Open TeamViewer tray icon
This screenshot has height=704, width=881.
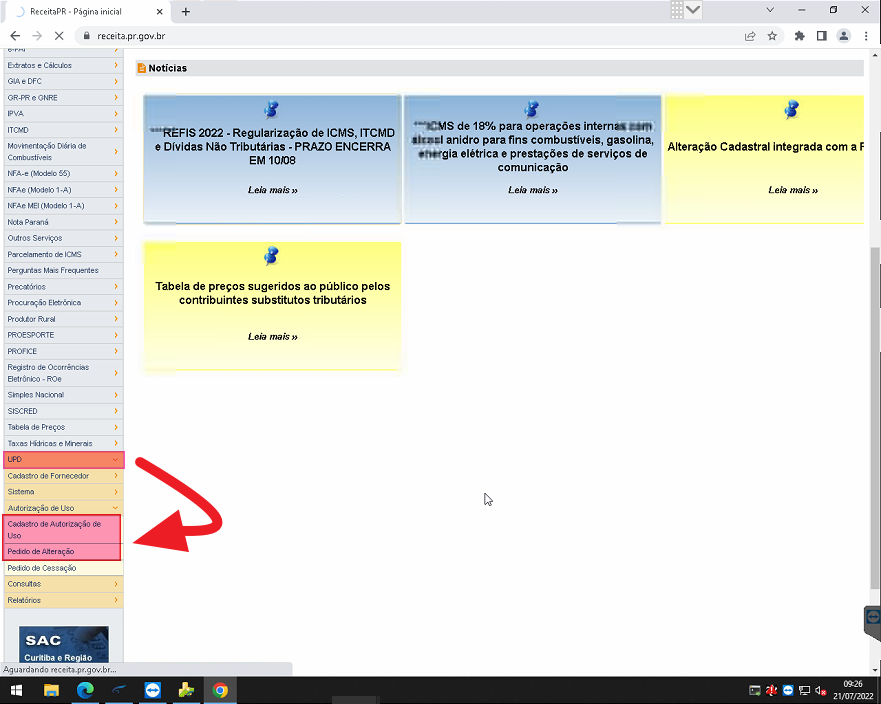point(788,691)
